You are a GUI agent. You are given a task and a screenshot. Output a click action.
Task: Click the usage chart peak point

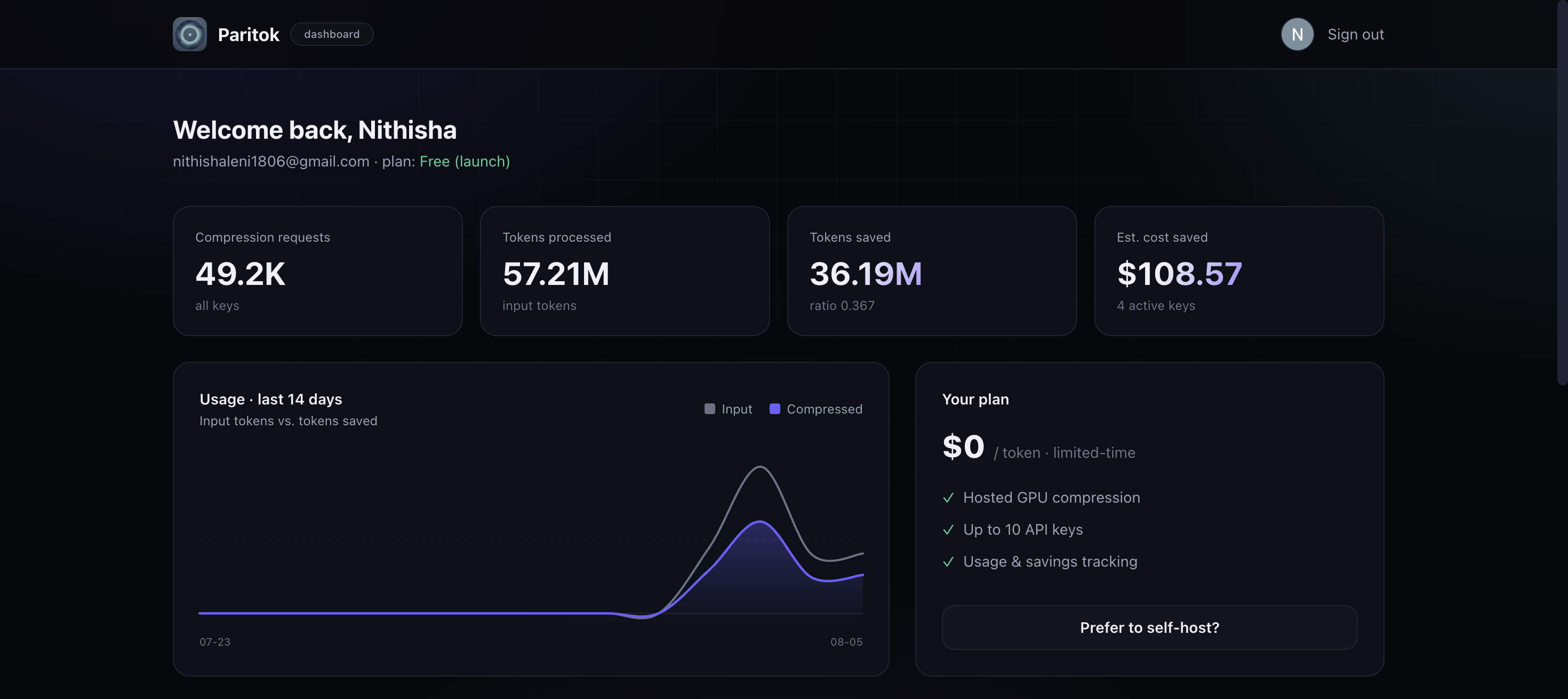759,467
